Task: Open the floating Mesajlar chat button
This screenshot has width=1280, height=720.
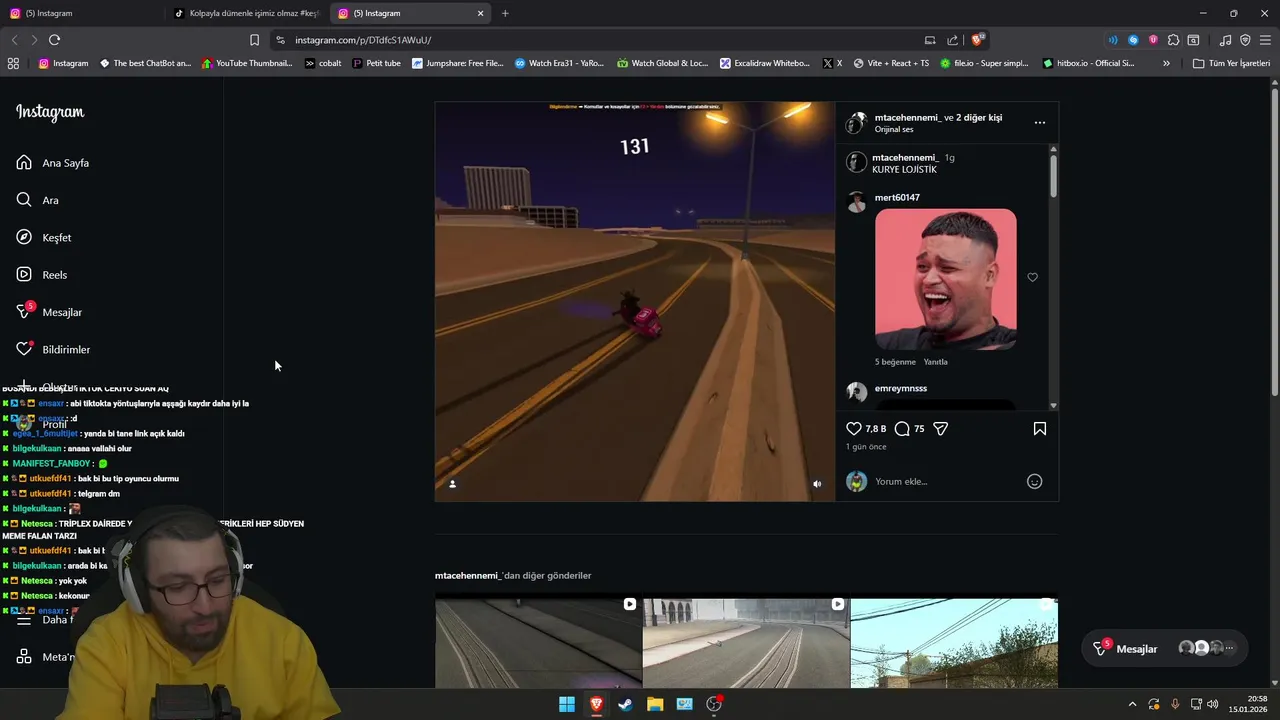Action: [x=1165, y=649]
